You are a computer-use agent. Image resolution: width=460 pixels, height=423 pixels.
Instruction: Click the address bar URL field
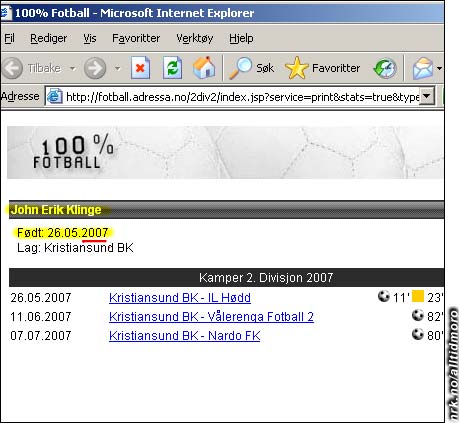pos(242,97)
